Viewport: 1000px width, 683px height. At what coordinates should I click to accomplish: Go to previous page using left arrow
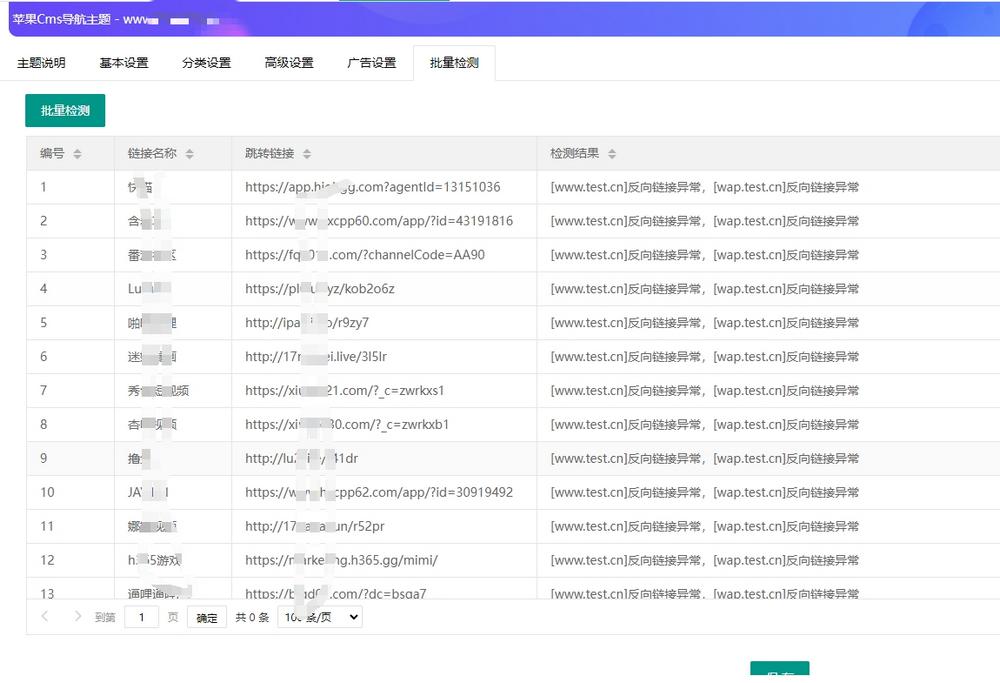[x=45, y=617]
